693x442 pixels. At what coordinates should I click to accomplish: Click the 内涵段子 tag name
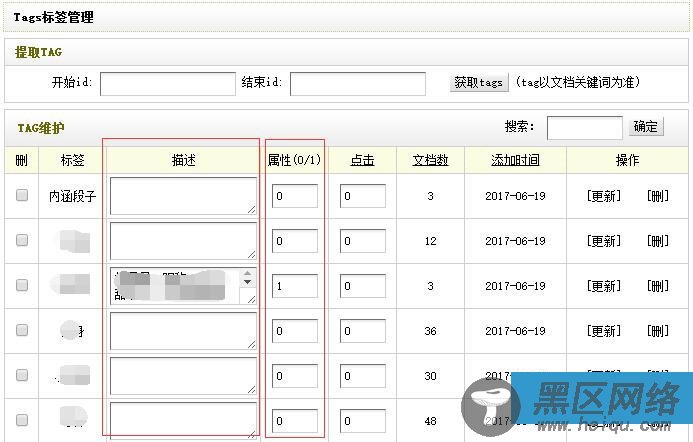tap(72, 196)
